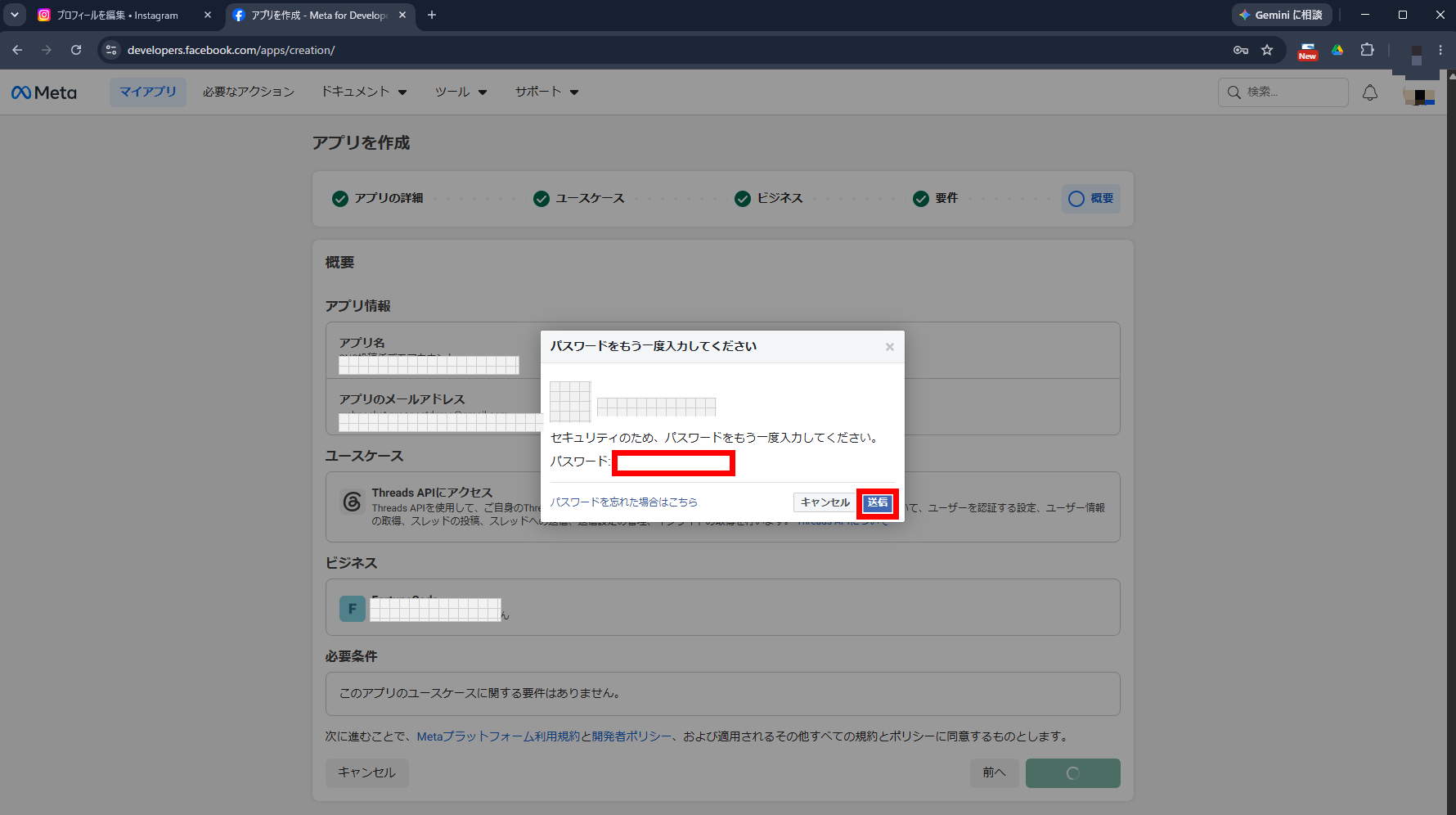Close the password dialog with X

coord(890,347)
